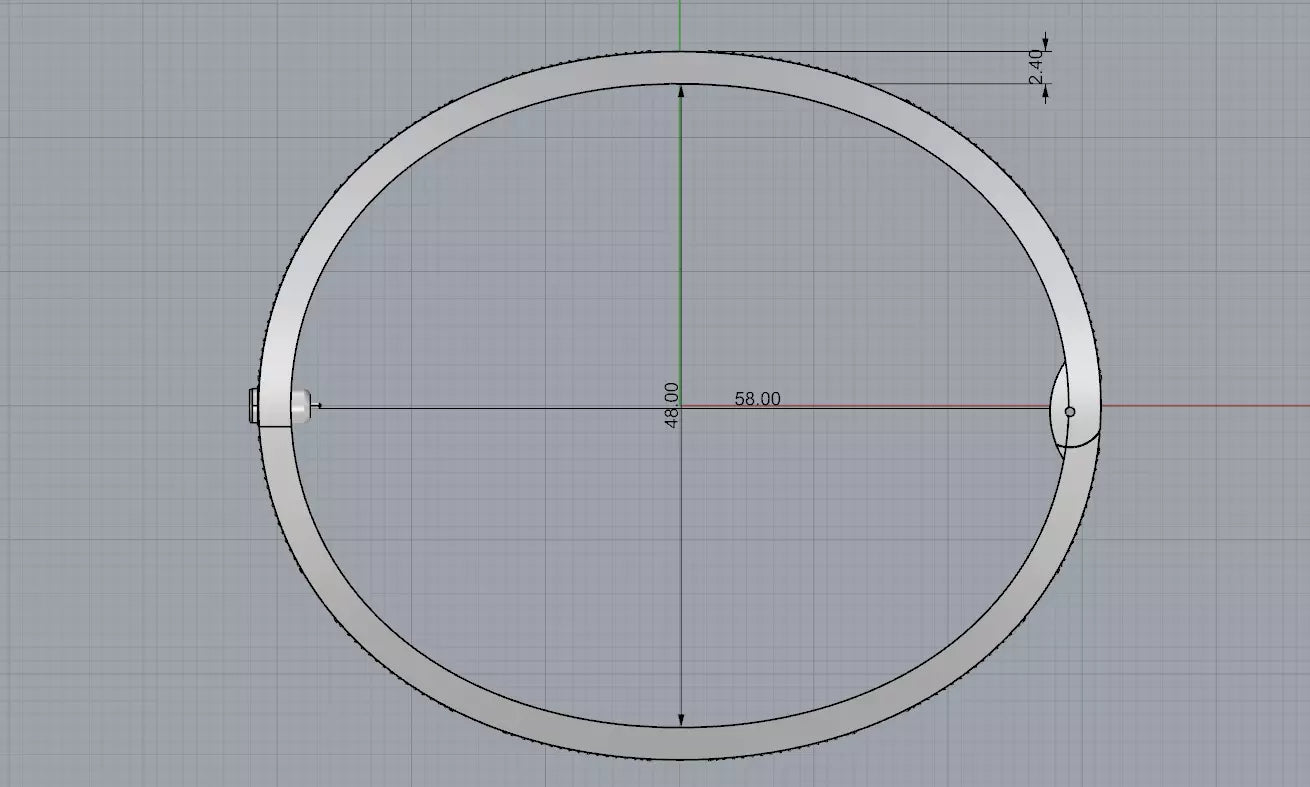1310x787 pixels.
Task: Click left arrowhead of 58.00 dimension
Action: (320, 406)
